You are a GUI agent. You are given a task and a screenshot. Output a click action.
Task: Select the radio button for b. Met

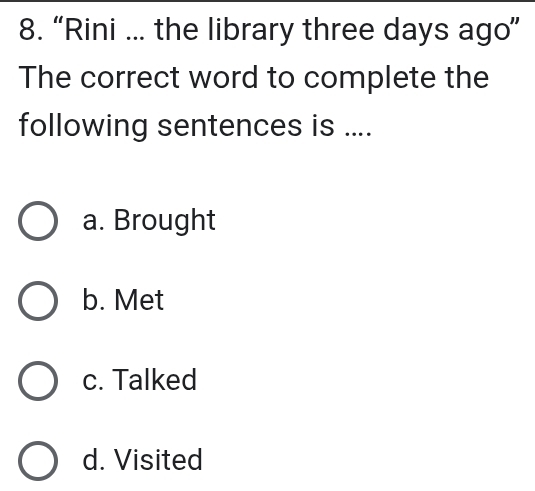point(38,301)
